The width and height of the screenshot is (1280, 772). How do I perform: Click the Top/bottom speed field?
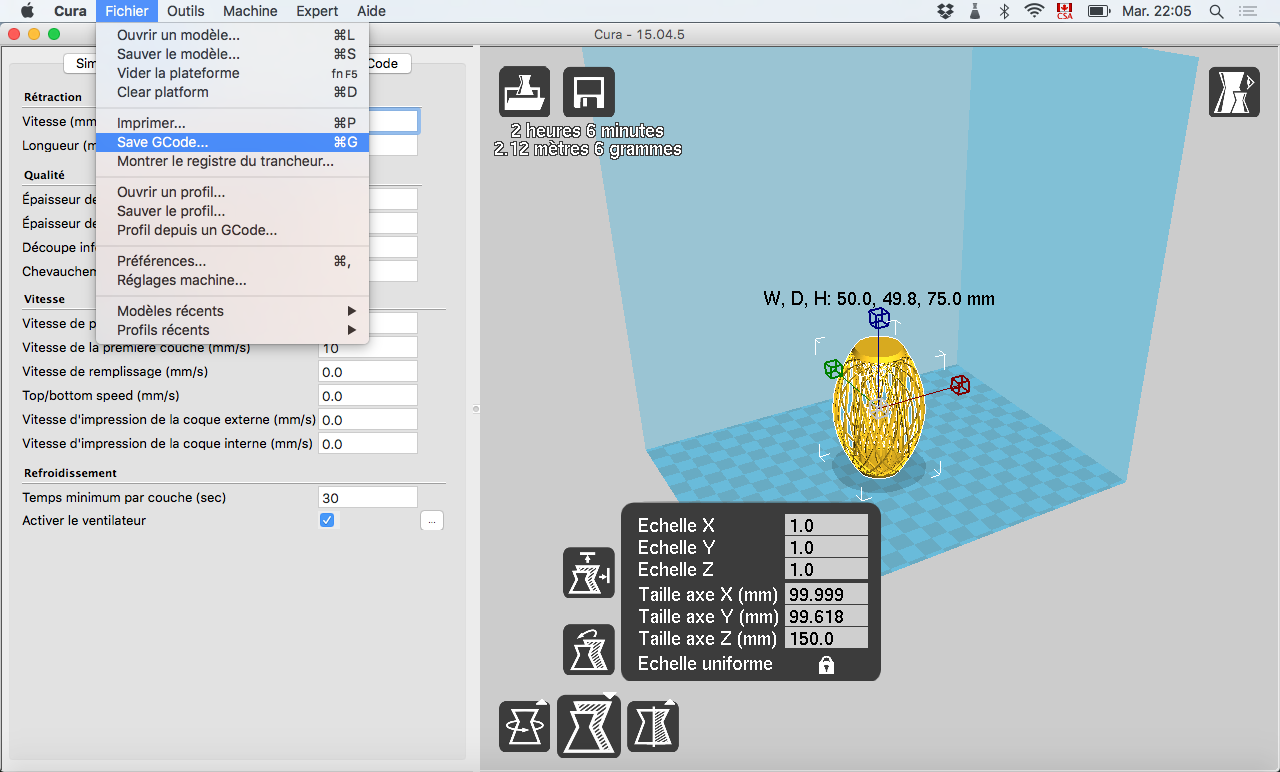coord(367,395)
